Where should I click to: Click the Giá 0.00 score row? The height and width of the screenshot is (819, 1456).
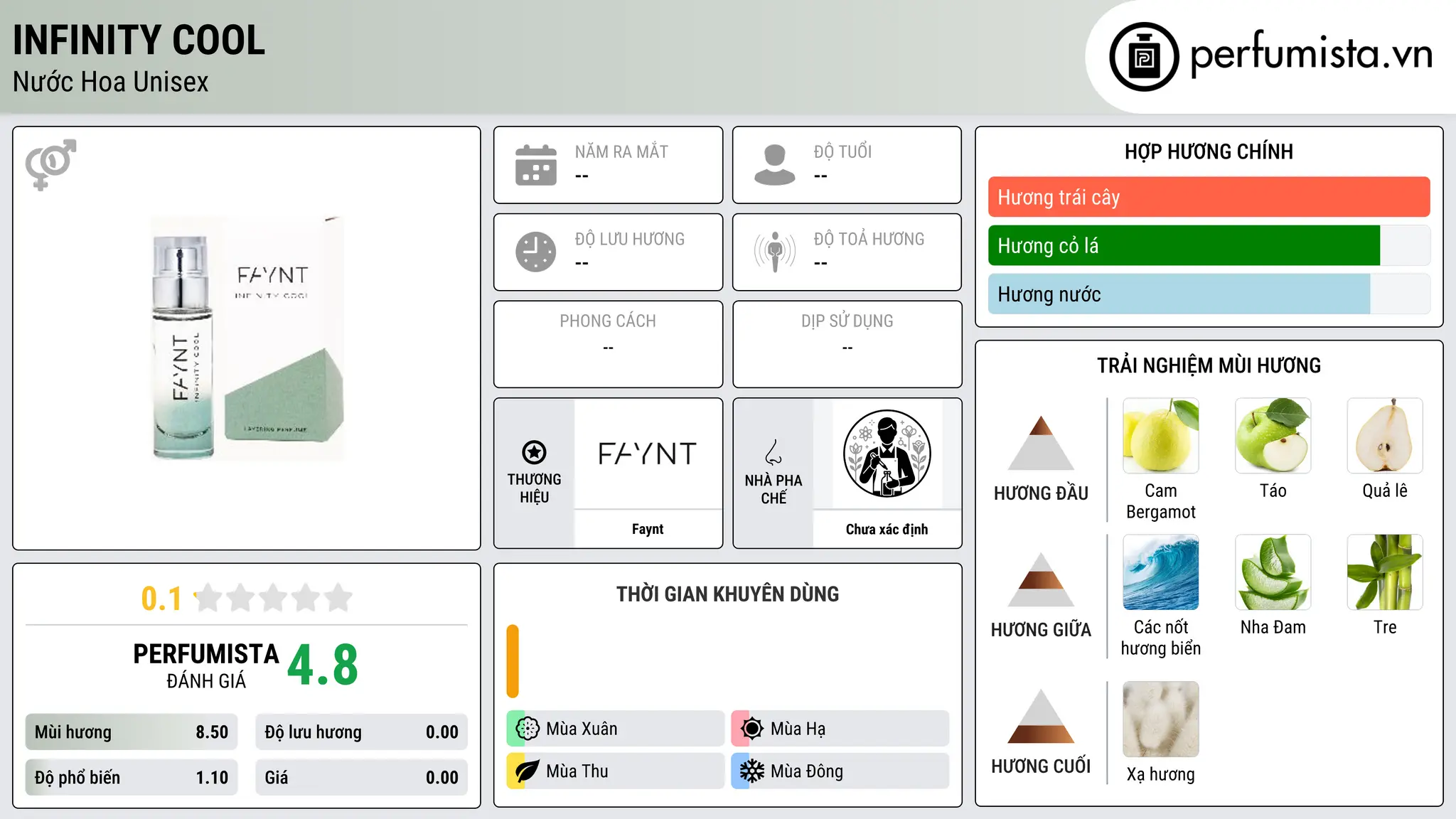click(x=361, y=778)
